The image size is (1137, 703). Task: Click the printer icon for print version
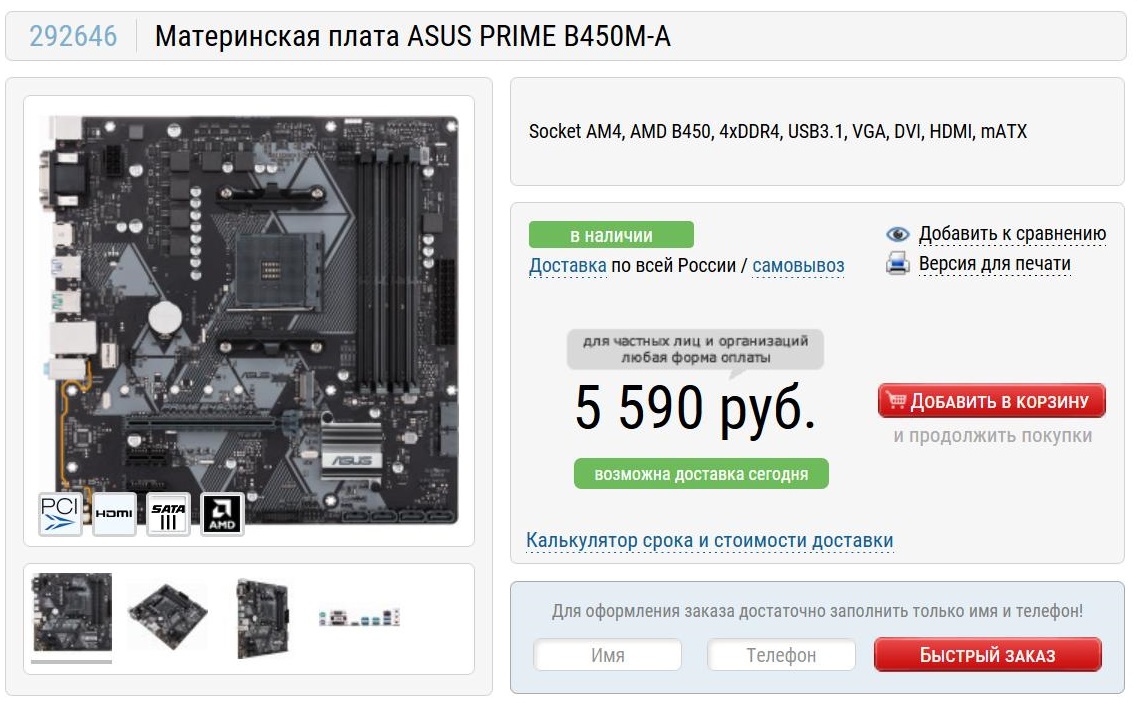coord(898,263)
